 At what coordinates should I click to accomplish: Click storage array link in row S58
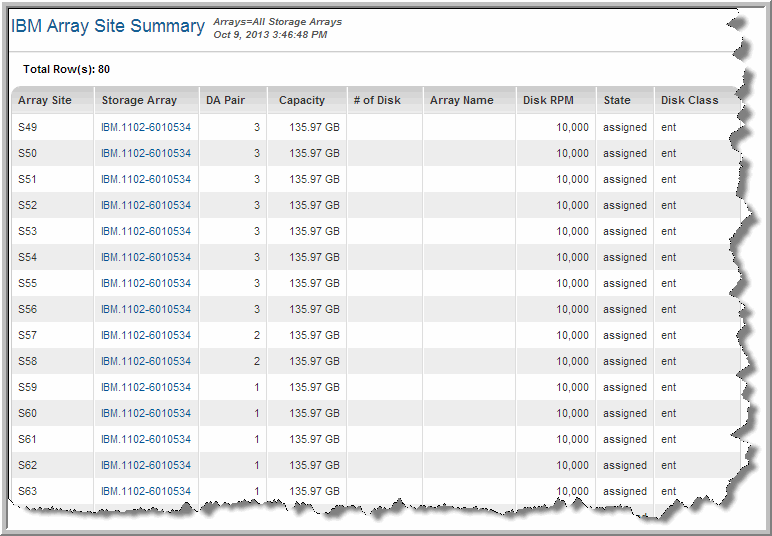pos(146,362)
